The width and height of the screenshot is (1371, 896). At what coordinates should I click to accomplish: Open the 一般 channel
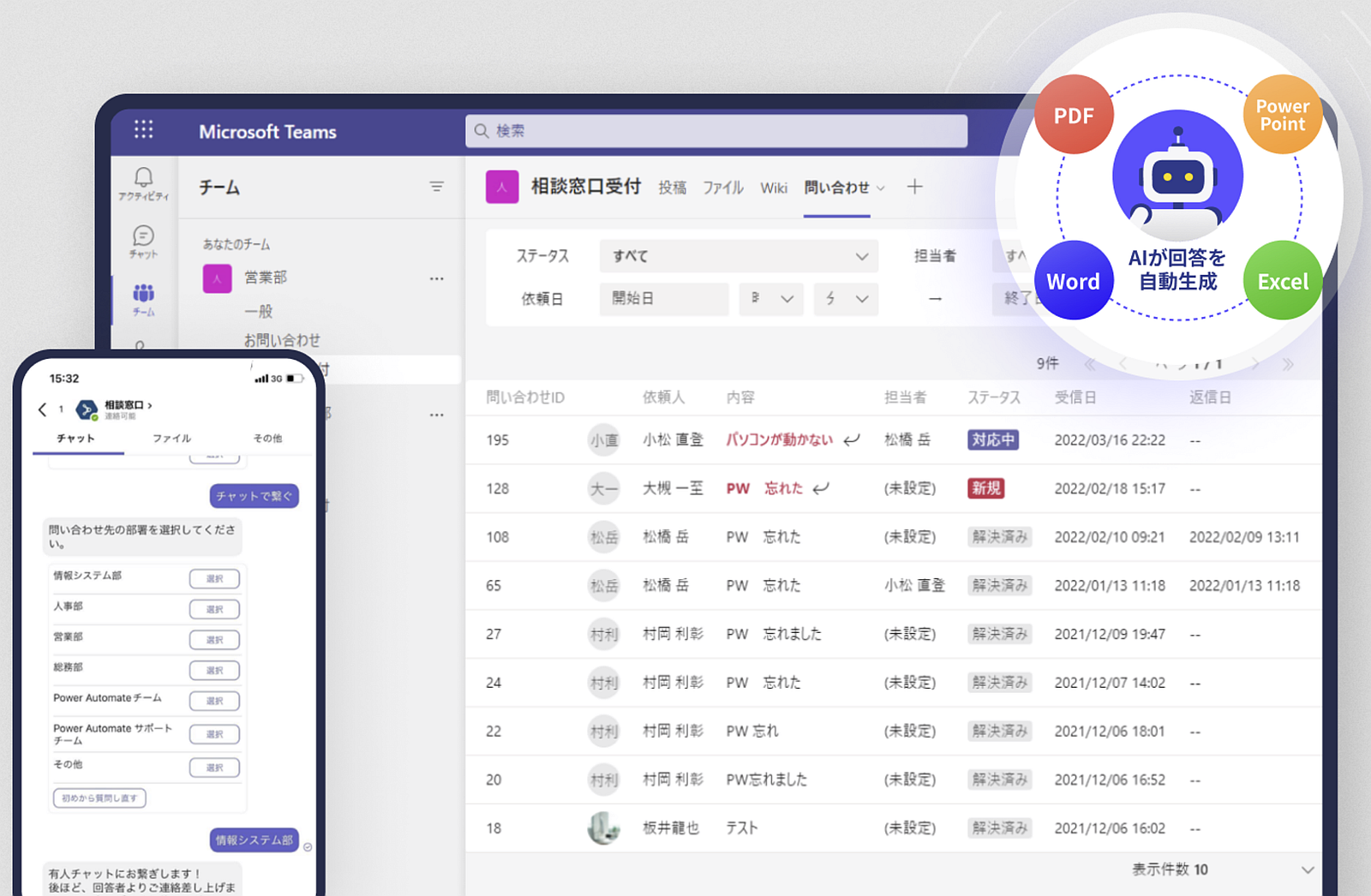[x=258, y=311]
